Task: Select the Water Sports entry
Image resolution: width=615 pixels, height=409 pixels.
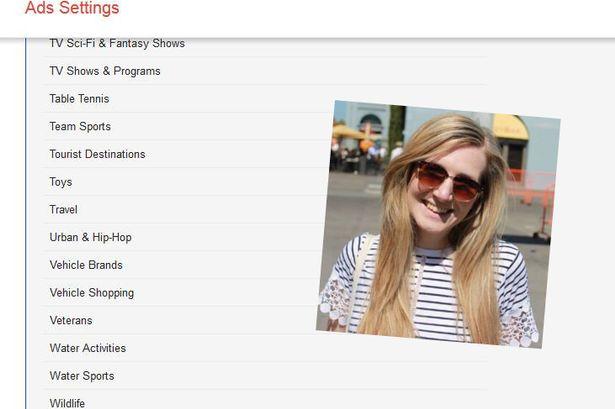Action: coord(266,376)
